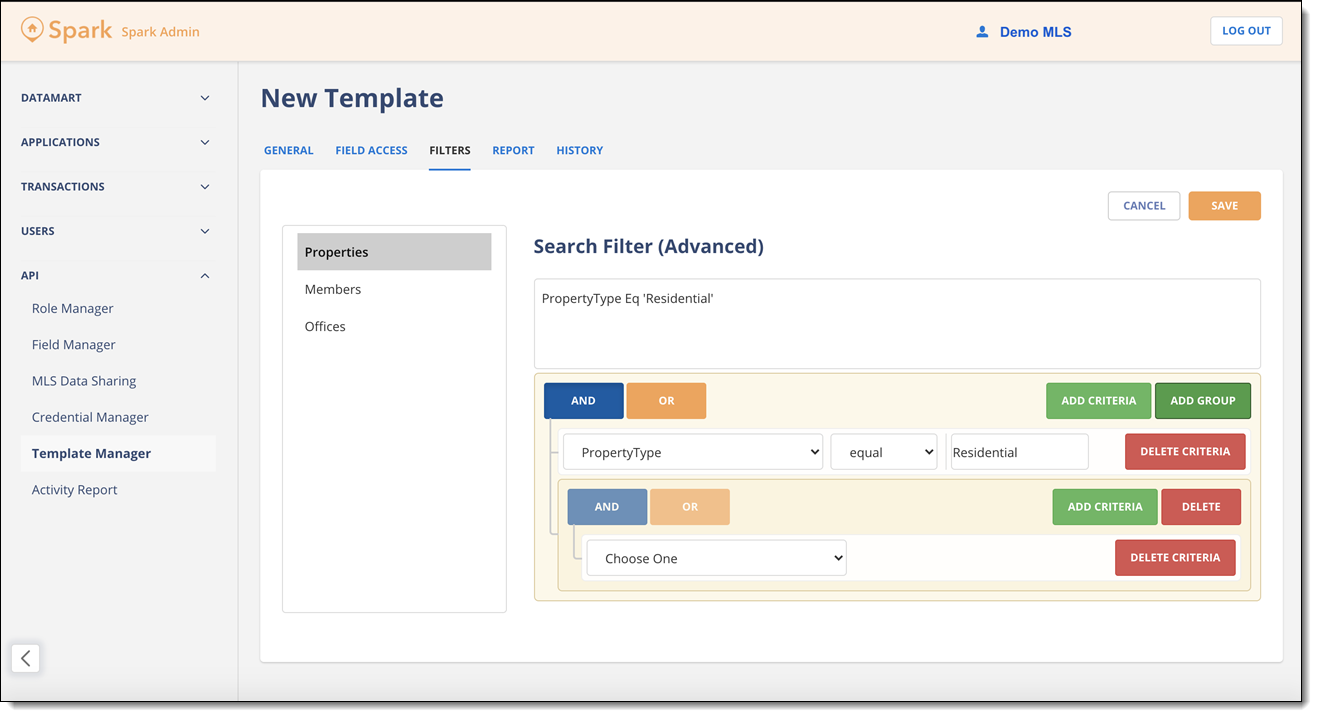The height and width of the screenshot is (717, 1317).
Task: Click the Add Group button
Action: (1203, 400)
